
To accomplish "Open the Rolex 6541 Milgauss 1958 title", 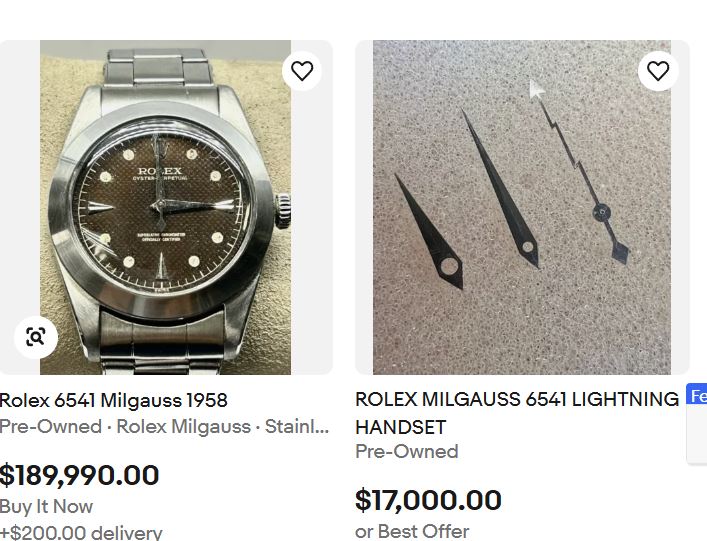I will tap(114, 400).
